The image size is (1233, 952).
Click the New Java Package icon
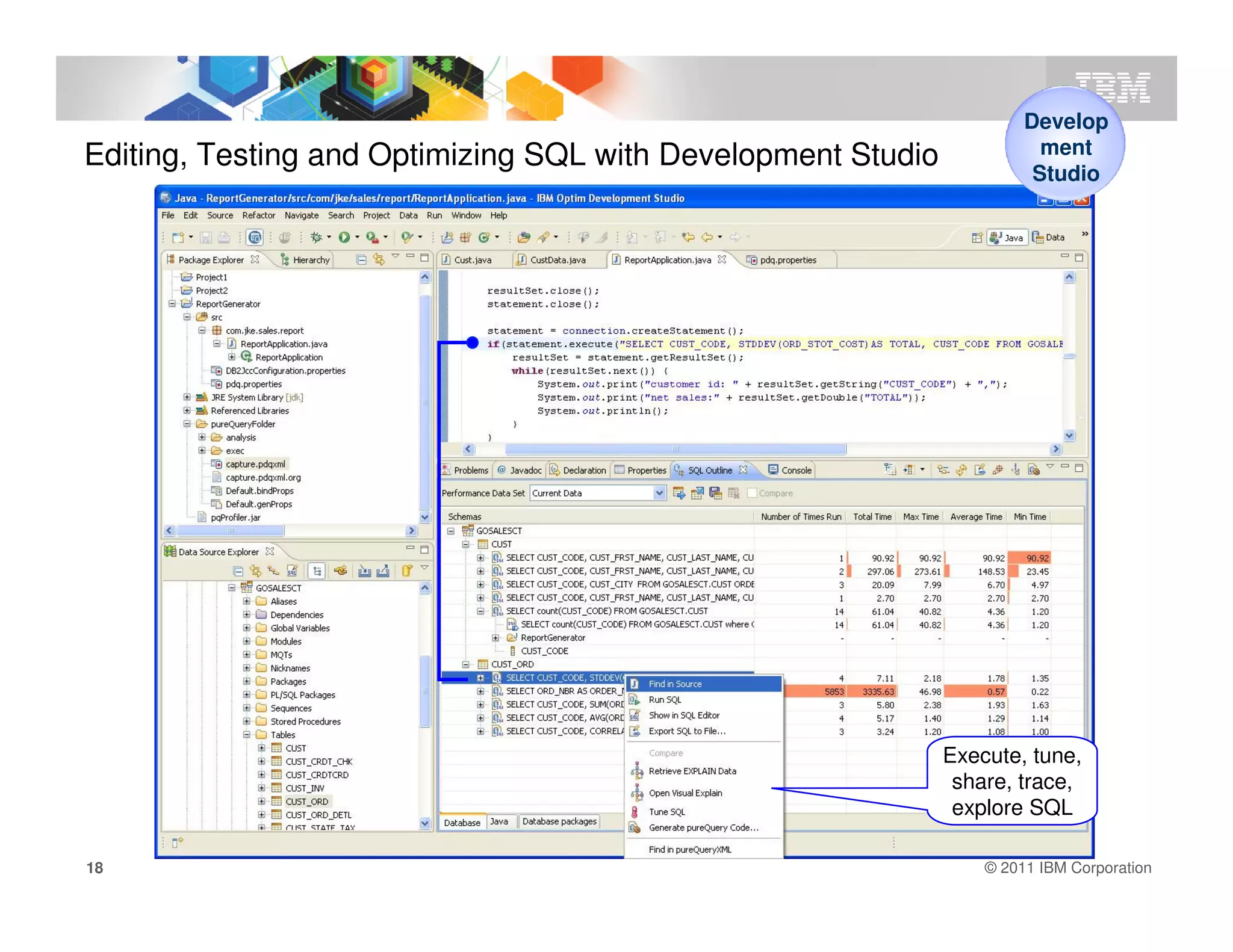pyautogui.click(x=465, y=238)
